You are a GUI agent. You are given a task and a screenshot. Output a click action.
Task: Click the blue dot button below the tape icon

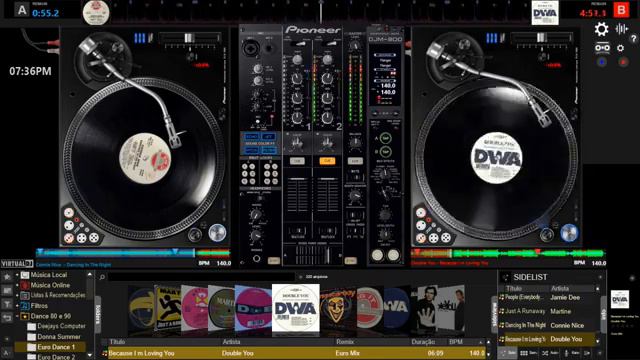[x=602, y=62]
